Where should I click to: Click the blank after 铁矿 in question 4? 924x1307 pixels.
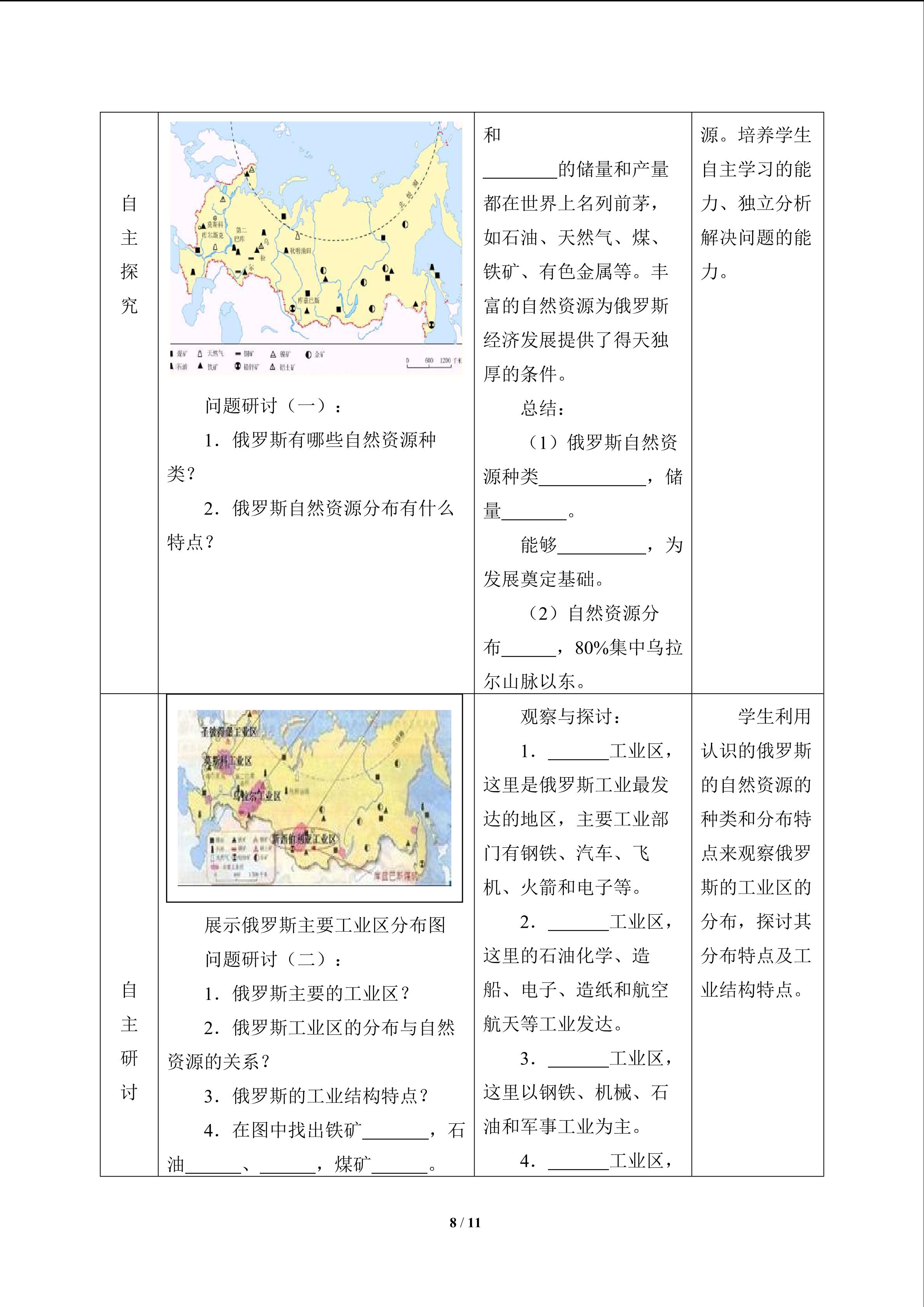(395, 1130)
